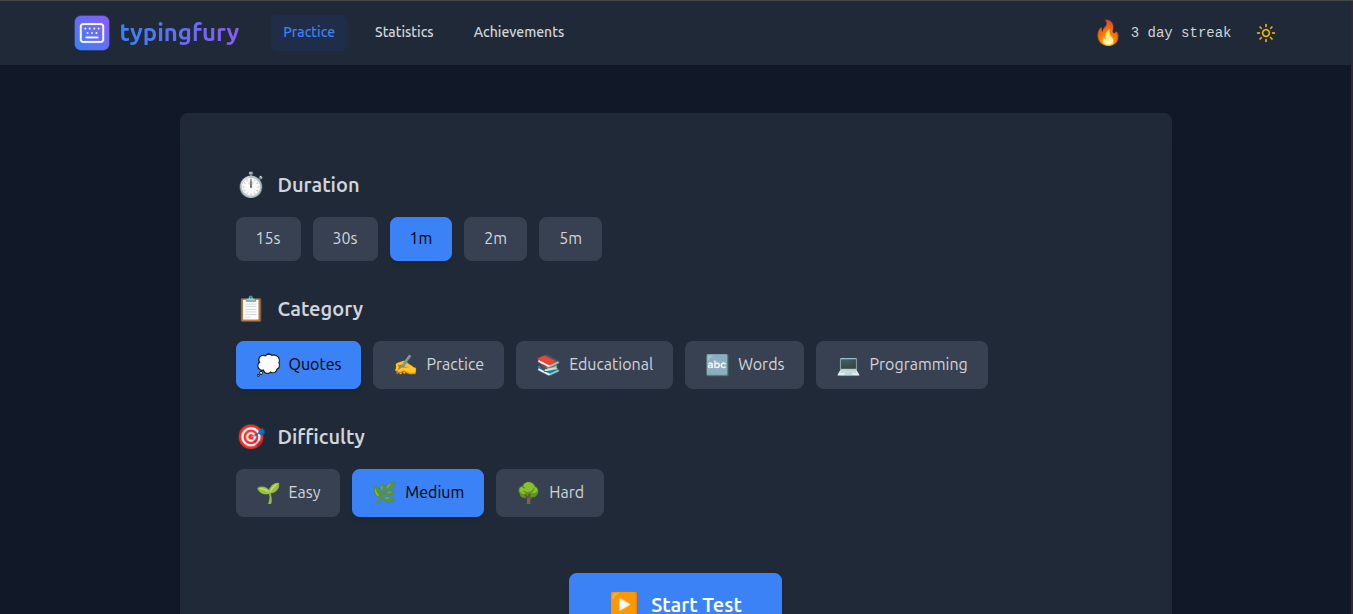The width and height of the screenshot is (1353, 614).
Task: Click the clipboard icon beside Category
Action: coord(250,309)
